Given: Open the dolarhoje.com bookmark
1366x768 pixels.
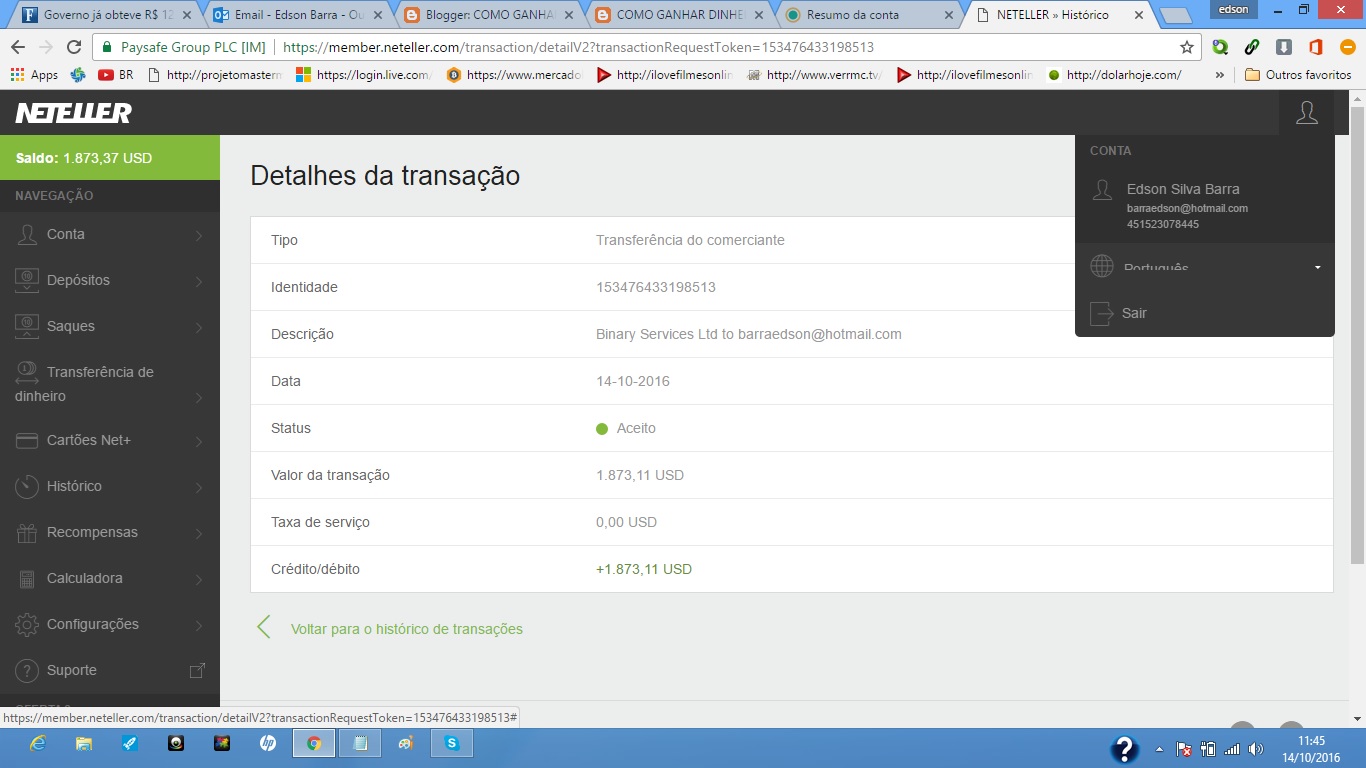Looking at the screenshot, I should [1113, 74].
